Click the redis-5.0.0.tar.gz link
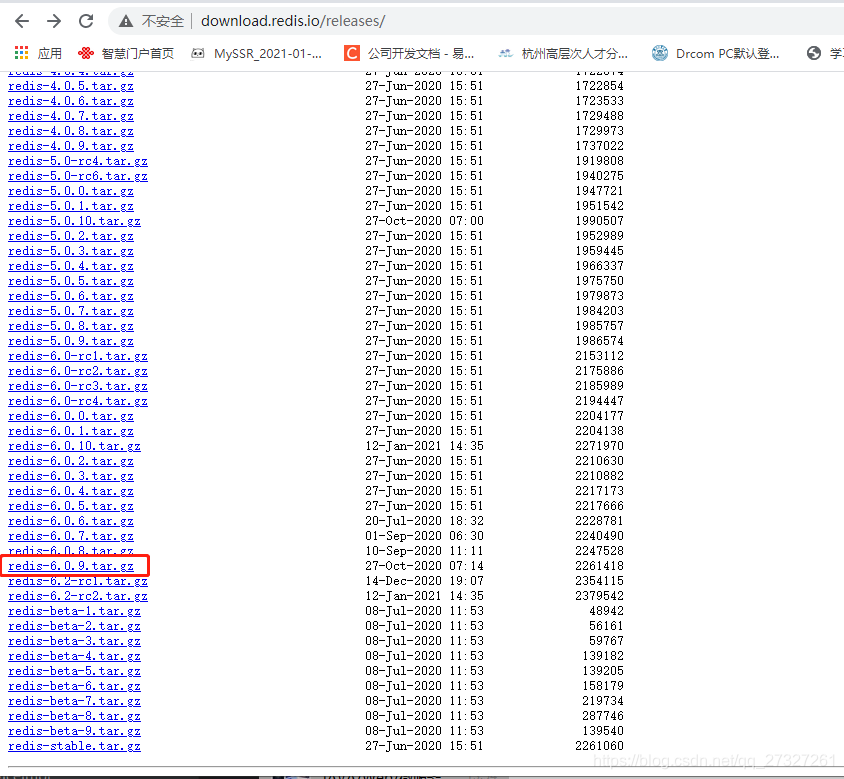Viewport: 844px width, 779px height. (71, 191)
